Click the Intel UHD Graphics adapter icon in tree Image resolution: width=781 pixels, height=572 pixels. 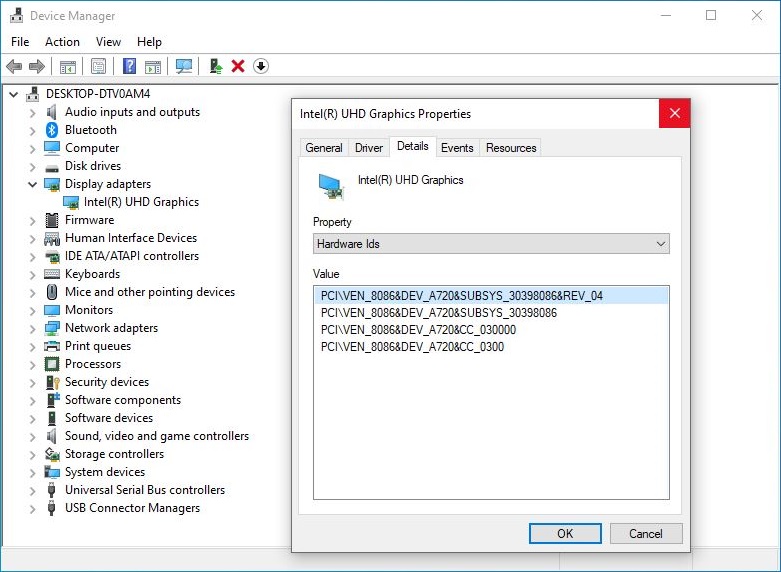click(71, 202)
